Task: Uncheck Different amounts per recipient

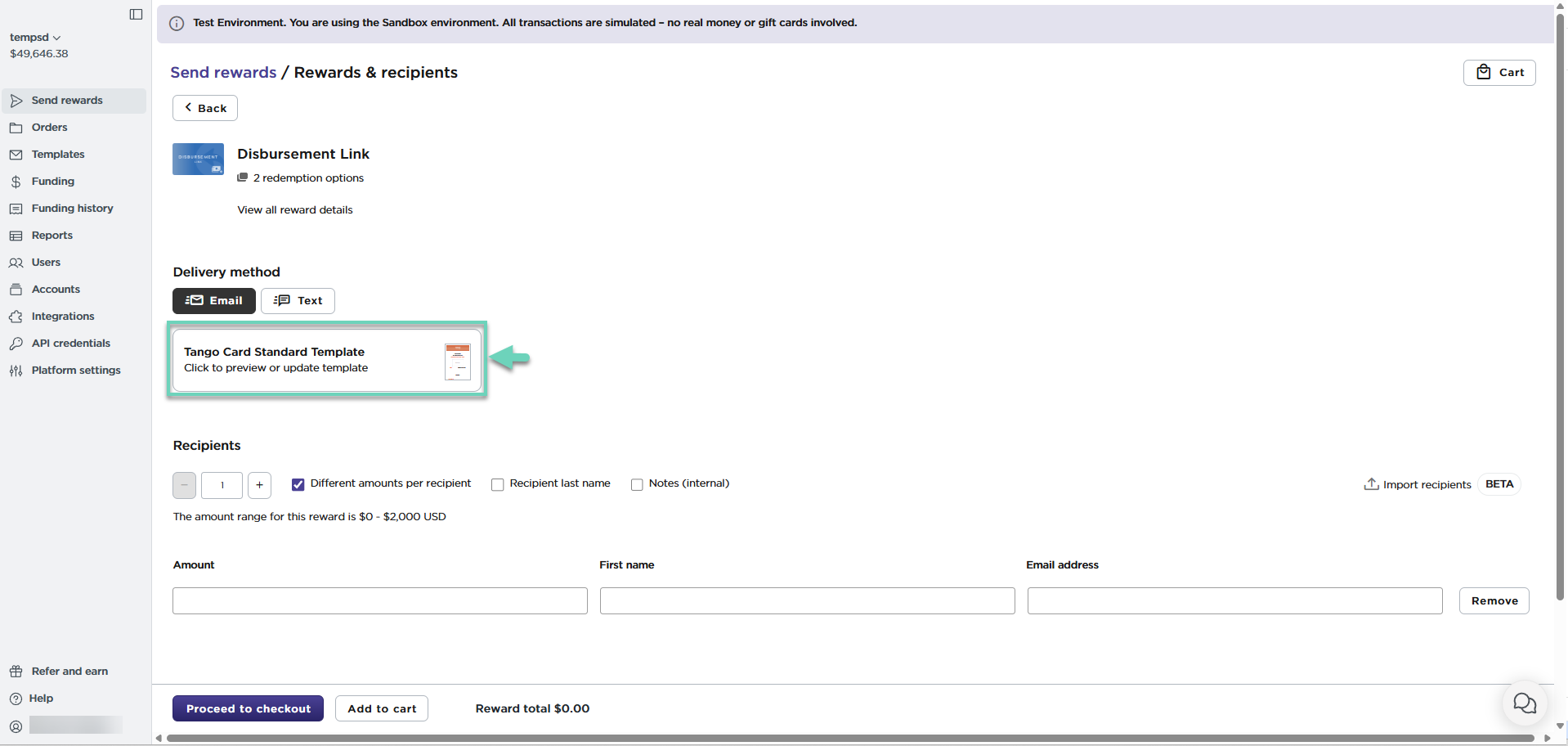Action: tap(298, 485)
